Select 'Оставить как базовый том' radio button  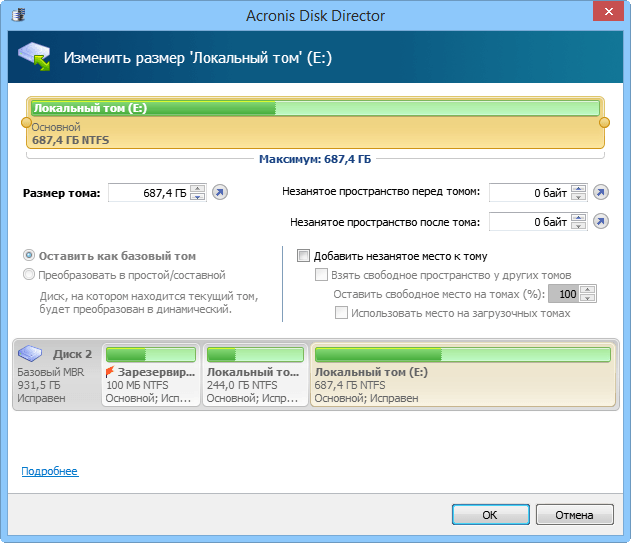click(29, 255)
